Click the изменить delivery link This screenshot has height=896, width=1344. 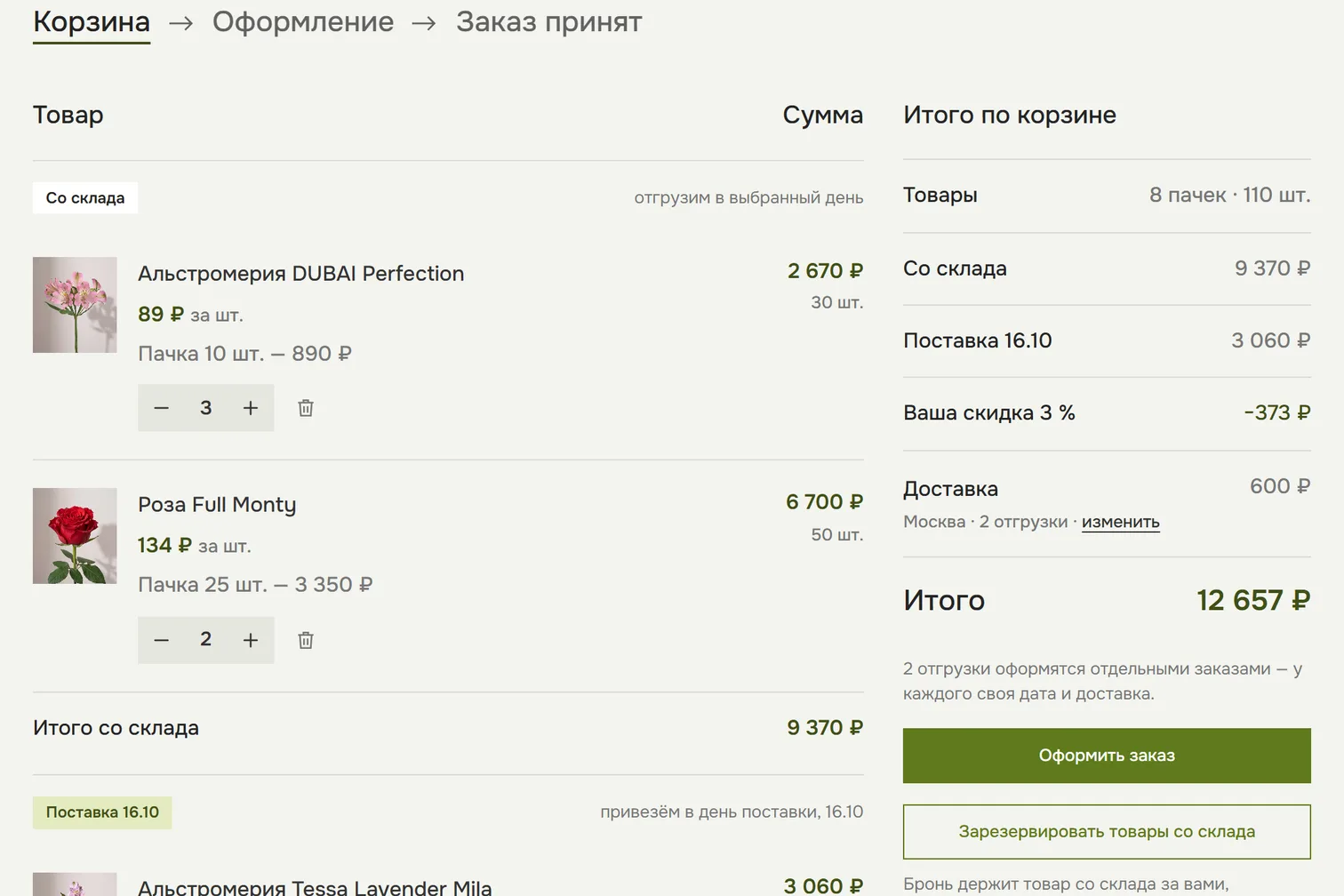point(1121,522)
